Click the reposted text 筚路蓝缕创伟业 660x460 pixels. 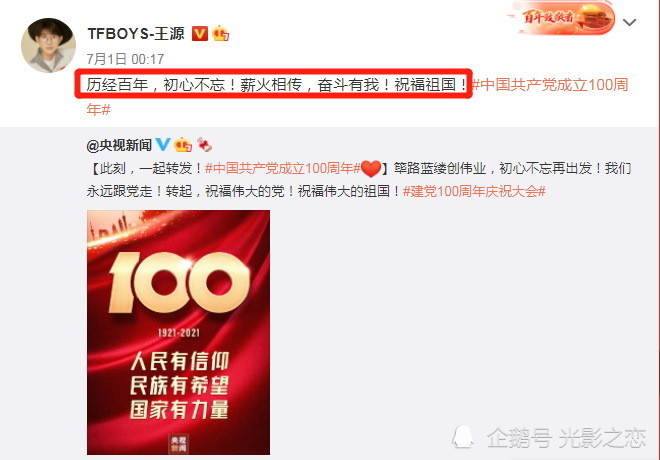tap(439, 168)
